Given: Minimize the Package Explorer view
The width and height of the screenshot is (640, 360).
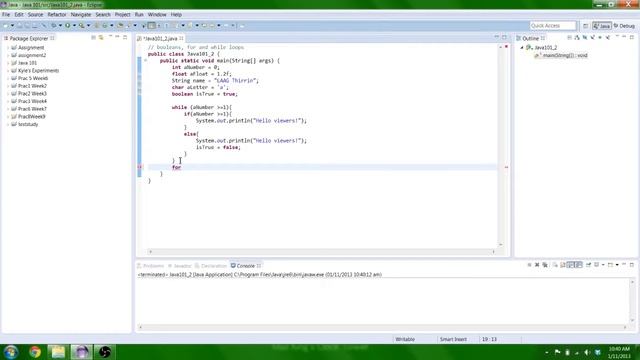Looking at the screenshot, I should pos(118,37).
